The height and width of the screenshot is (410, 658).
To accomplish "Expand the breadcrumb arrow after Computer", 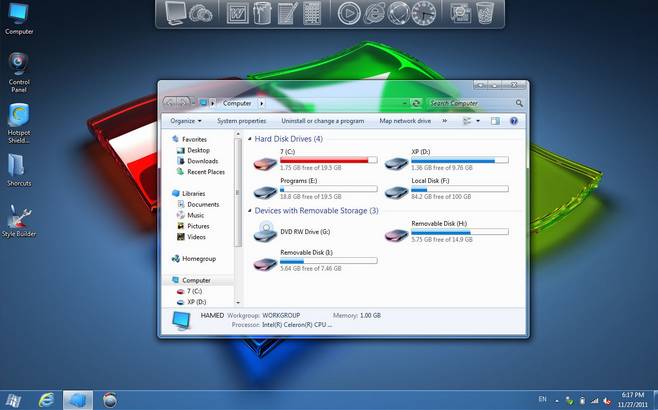I will click(x=261, y=103).
